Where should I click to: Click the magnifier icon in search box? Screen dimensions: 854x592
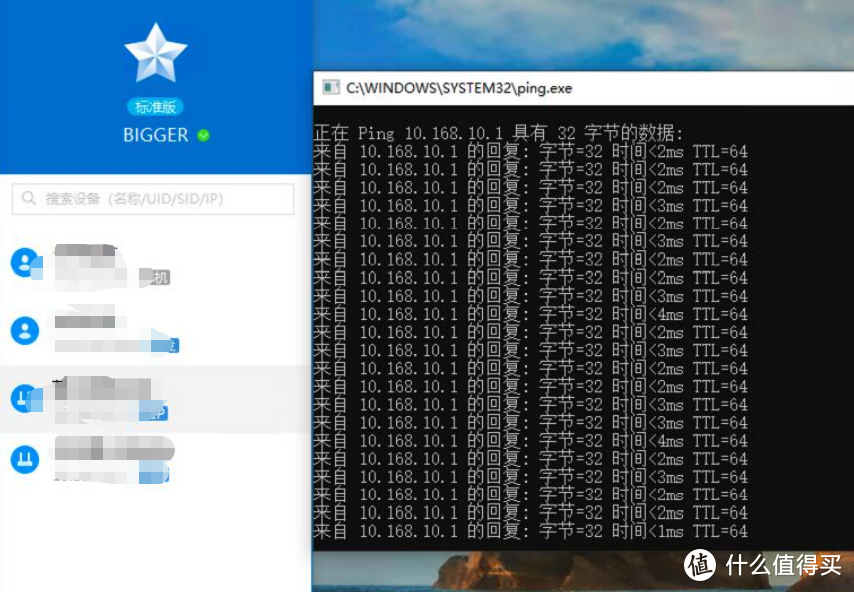(27, 199)
